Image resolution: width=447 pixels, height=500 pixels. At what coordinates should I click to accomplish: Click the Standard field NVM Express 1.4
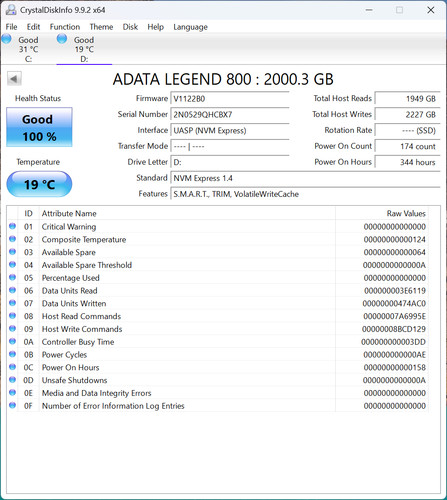[305, 178]
